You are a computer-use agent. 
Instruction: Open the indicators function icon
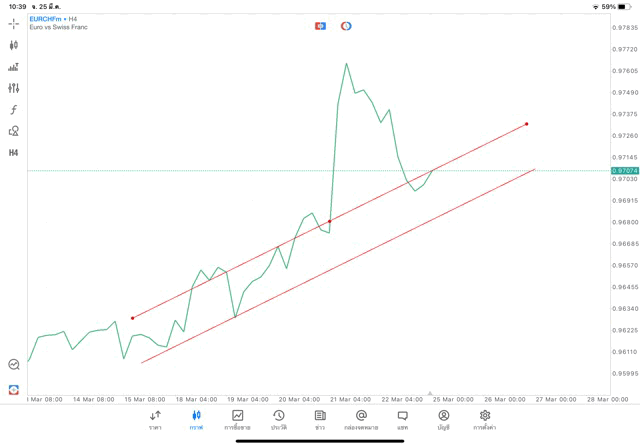[14, 110]
